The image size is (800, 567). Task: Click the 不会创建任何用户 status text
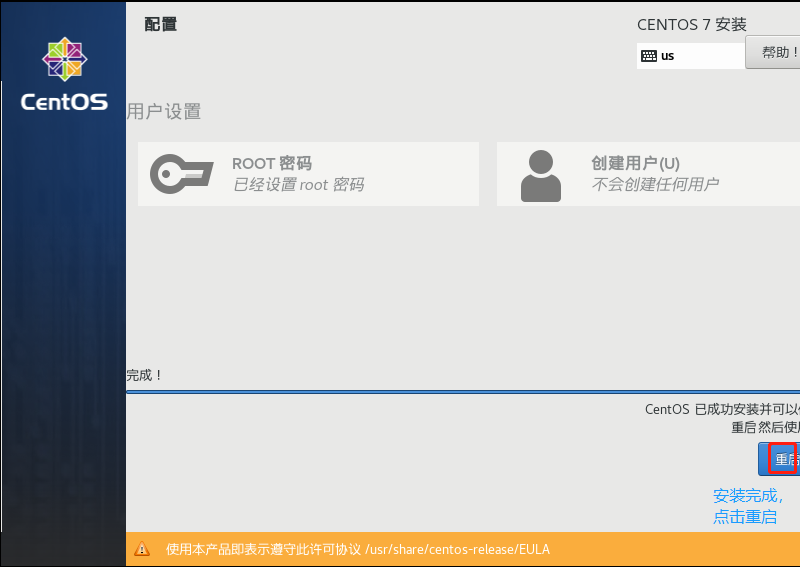tap(655, 185)
